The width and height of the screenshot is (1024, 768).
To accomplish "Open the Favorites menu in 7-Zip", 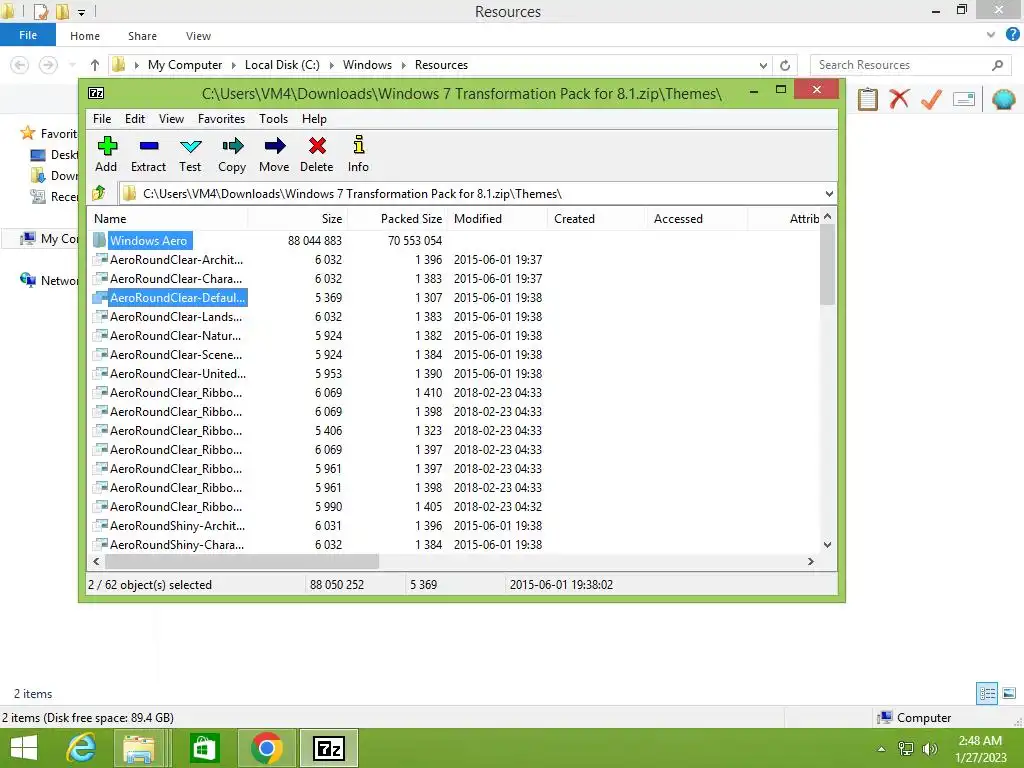I will tap(221, 119).
